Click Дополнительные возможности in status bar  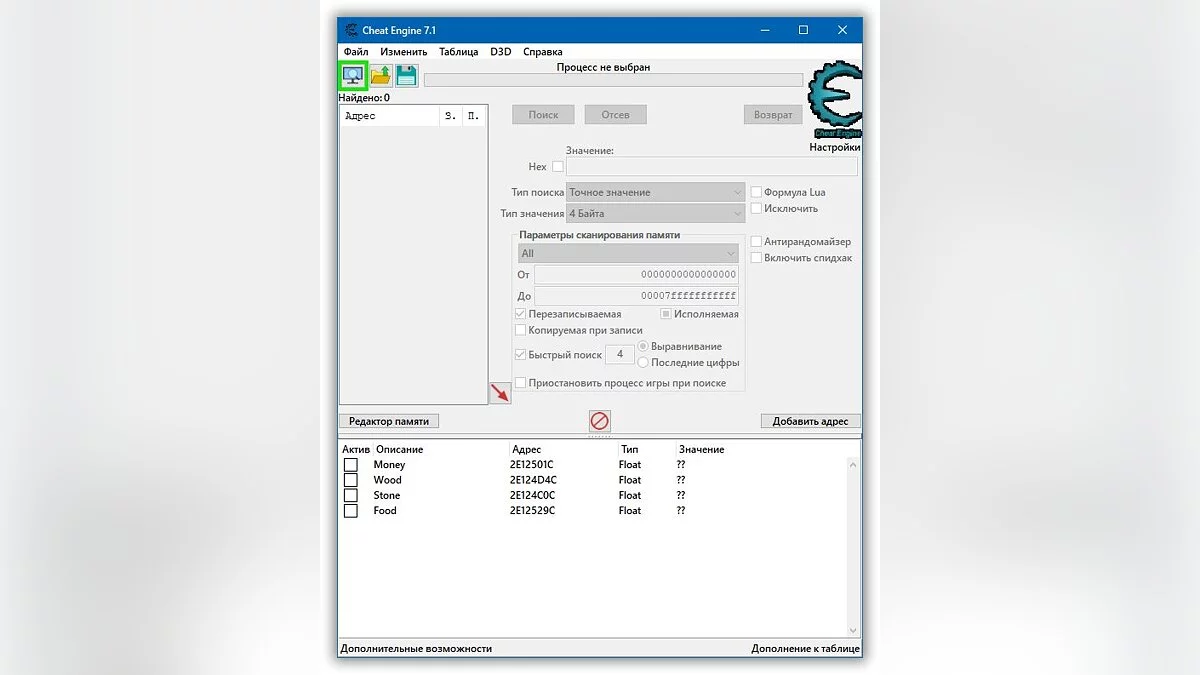click(416, 649)
